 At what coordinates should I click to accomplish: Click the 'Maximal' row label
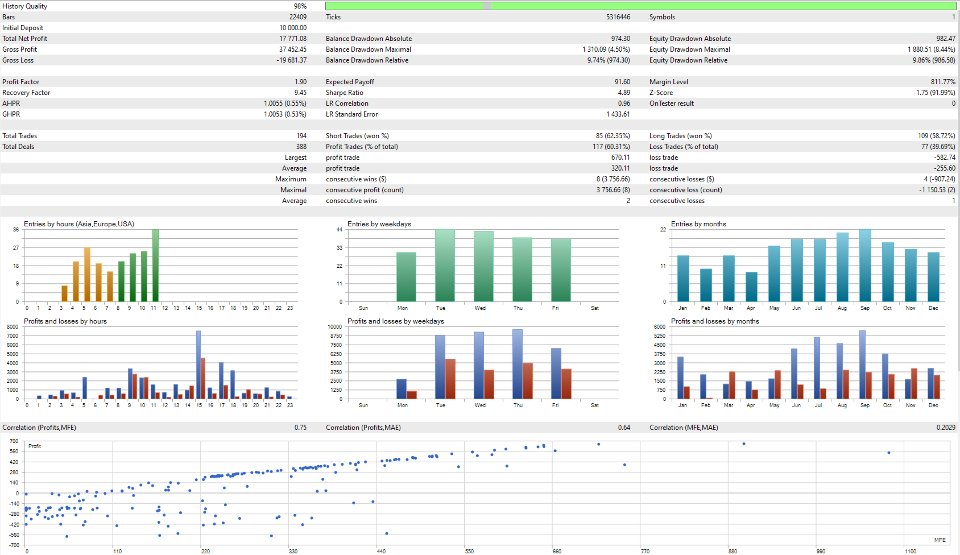tap(293, 190)
